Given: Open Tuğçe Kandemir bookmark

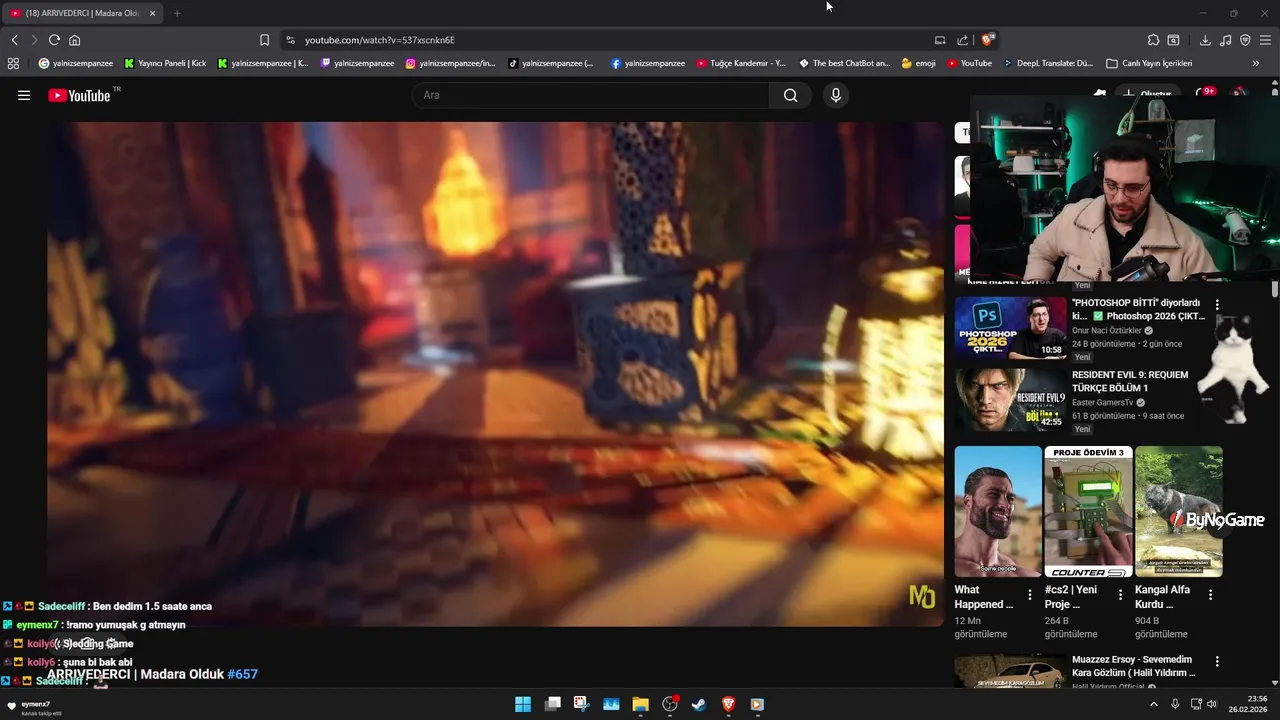Looking at the screenshot, I should [x=741, y=63].
